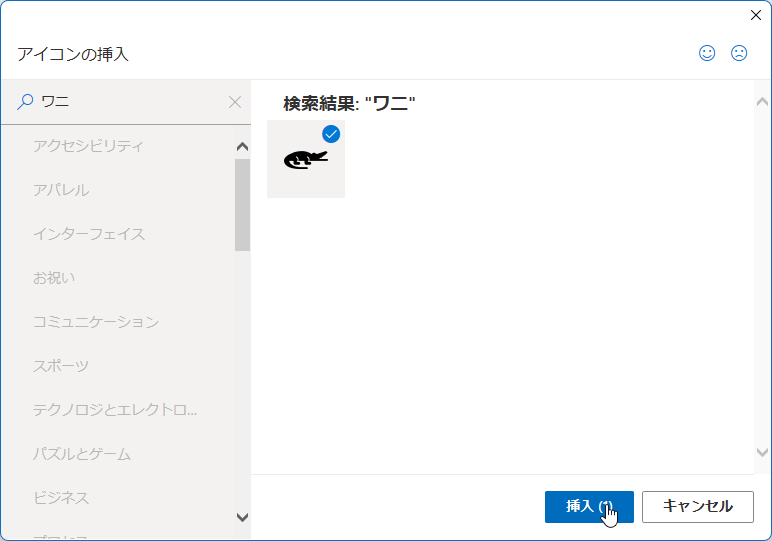This screenshot has width=772, height=541.
Task: Open the アクセシビリティ category
Action: pyautogui.click(x=88, y=146)
